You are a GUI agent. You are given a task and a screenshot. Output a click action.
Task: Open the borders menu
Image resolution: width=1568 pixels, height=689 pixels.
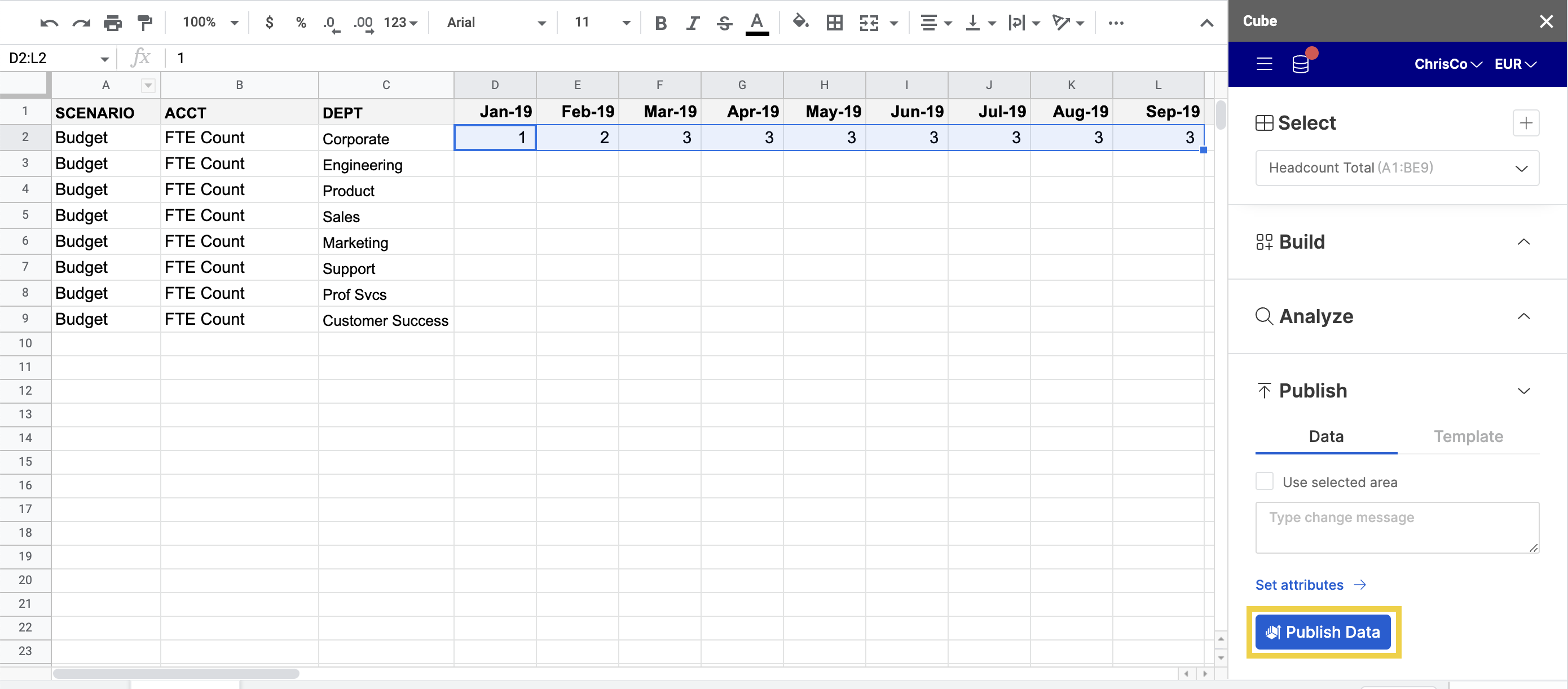[834, 23]
